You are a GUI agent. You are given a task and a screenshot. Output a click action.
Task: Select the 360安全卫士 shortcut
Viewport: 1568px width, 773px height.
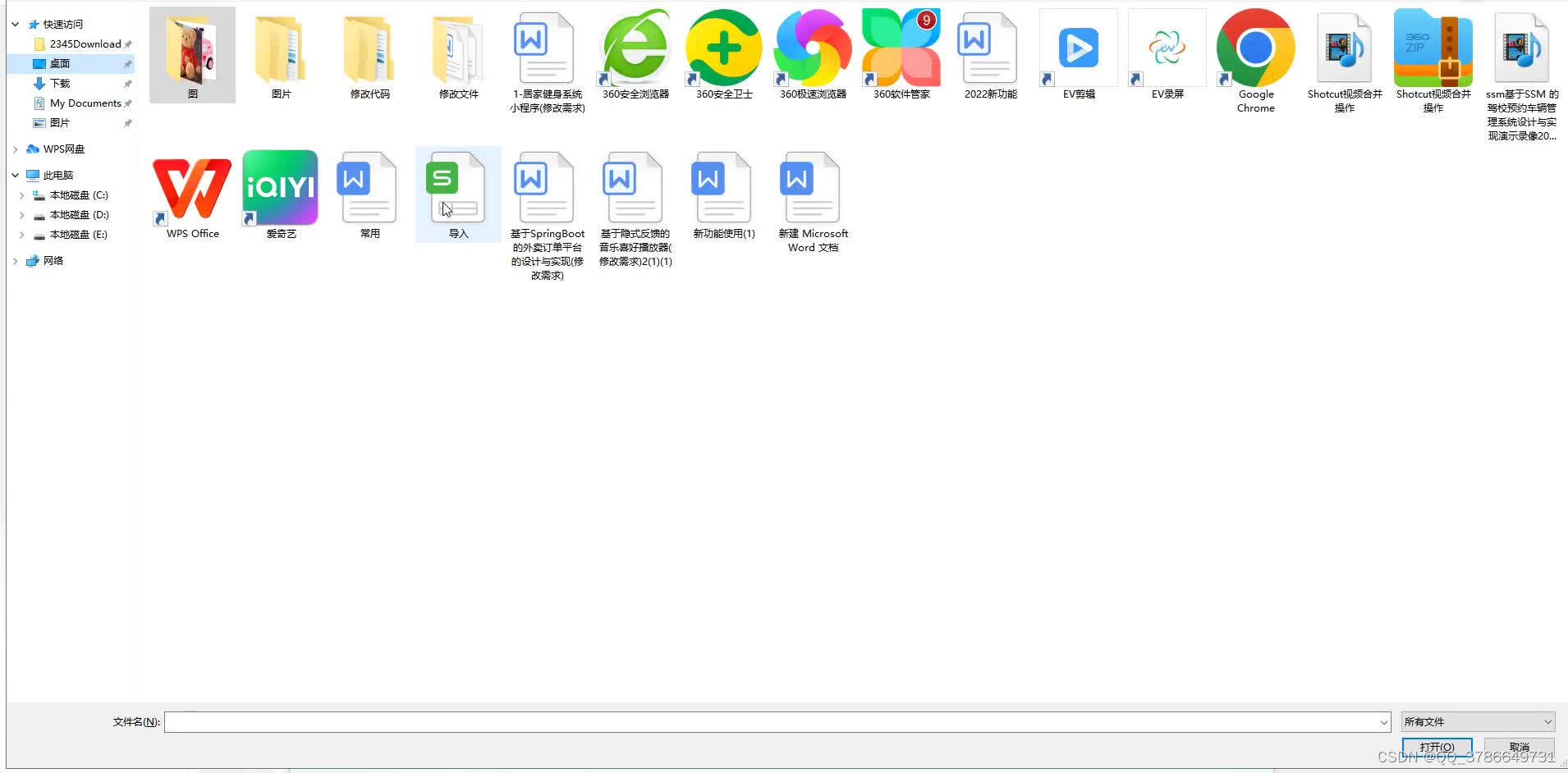pyautogui.click(x=724, y=55)
